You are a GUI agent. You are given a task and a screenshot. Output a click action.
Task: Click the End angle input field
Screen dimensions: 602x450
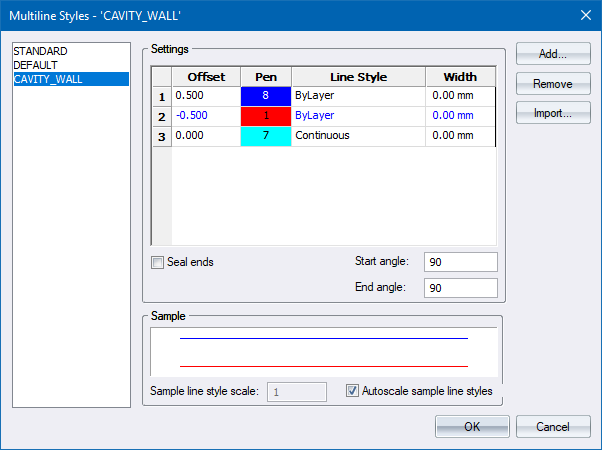click(x=460, y=288)
